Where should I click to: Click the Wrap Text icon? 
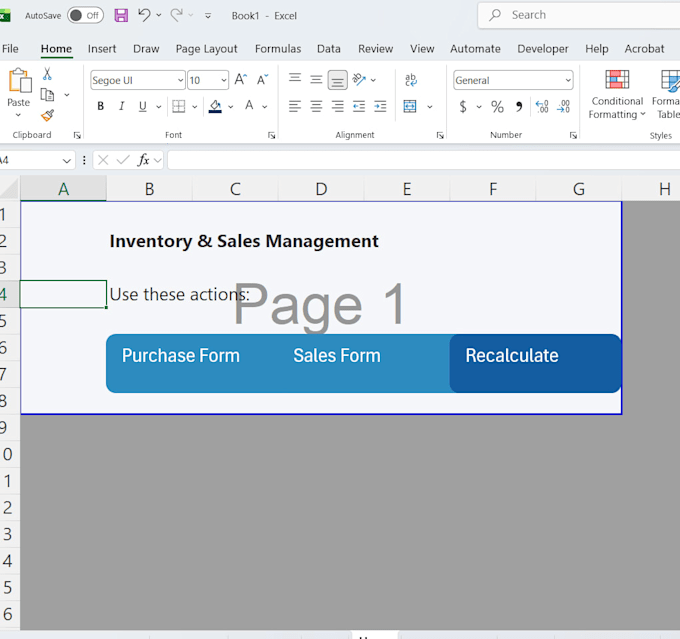coord(410,80)
